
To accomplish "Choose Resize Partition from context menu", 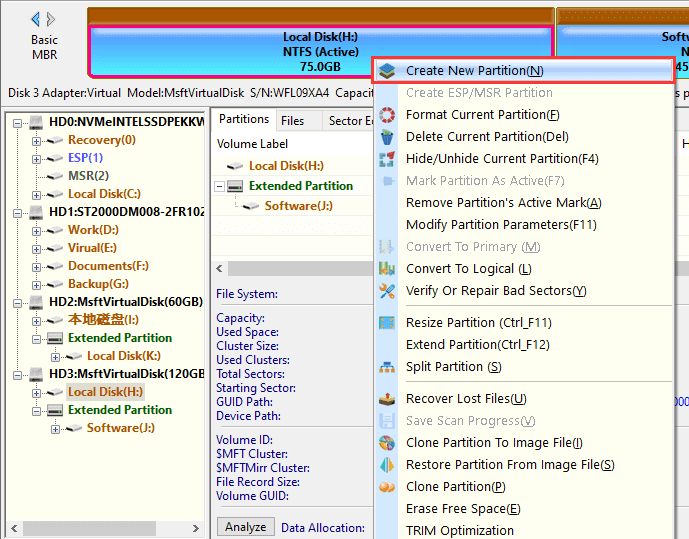I will pos(478,323).
